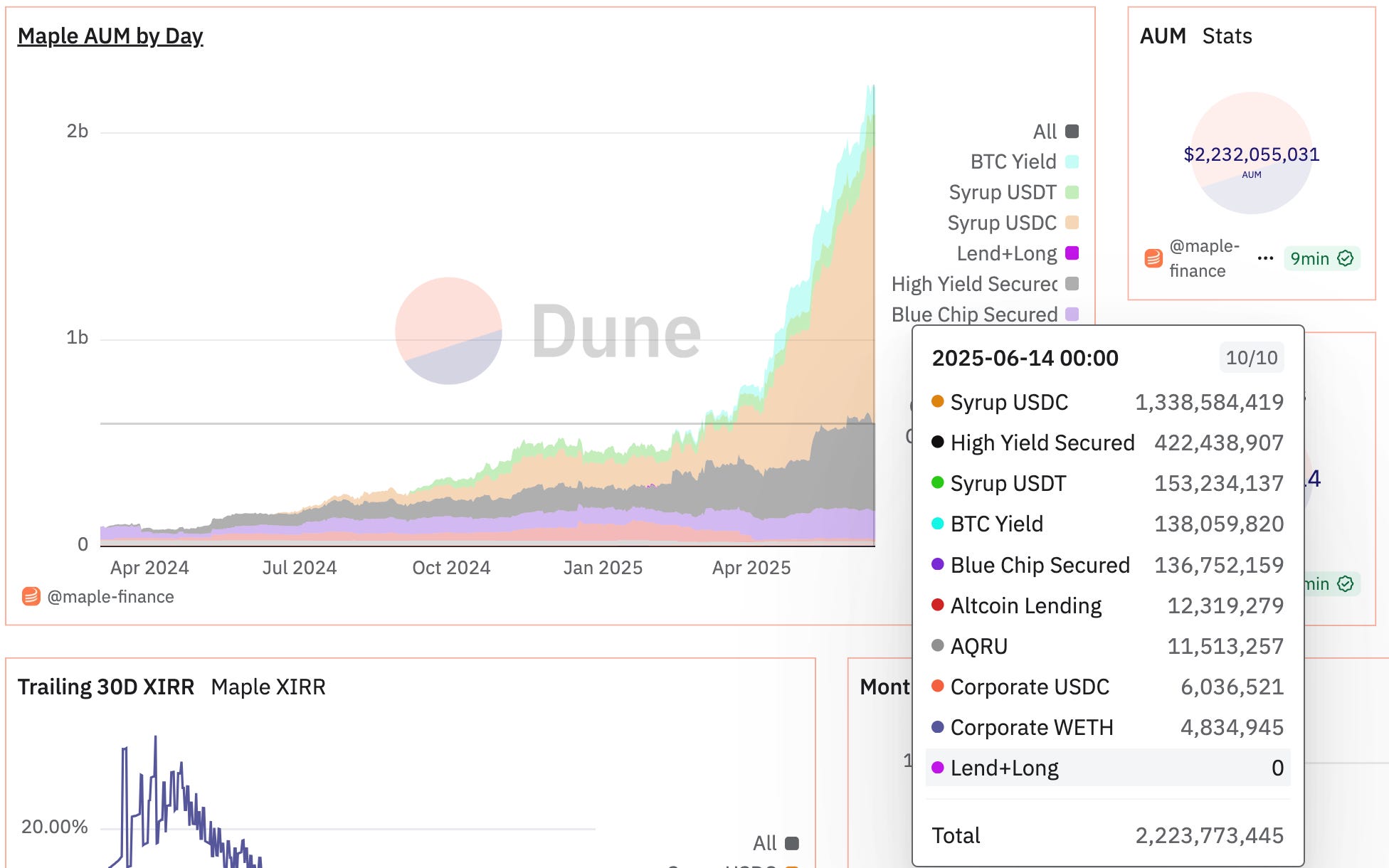Click maple-finance avatar icon in AUM Stats card
The image size is (1389, 868).
1153,258
